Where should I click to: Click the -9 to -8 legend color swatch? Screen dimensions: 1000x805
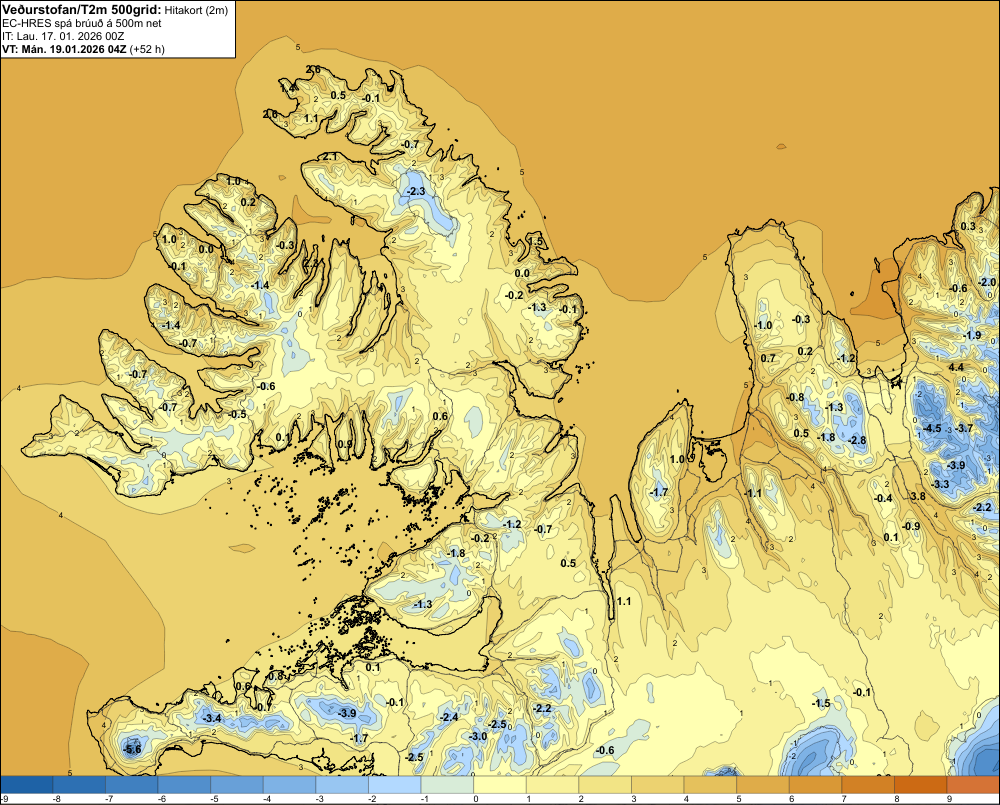pos(27,784)
